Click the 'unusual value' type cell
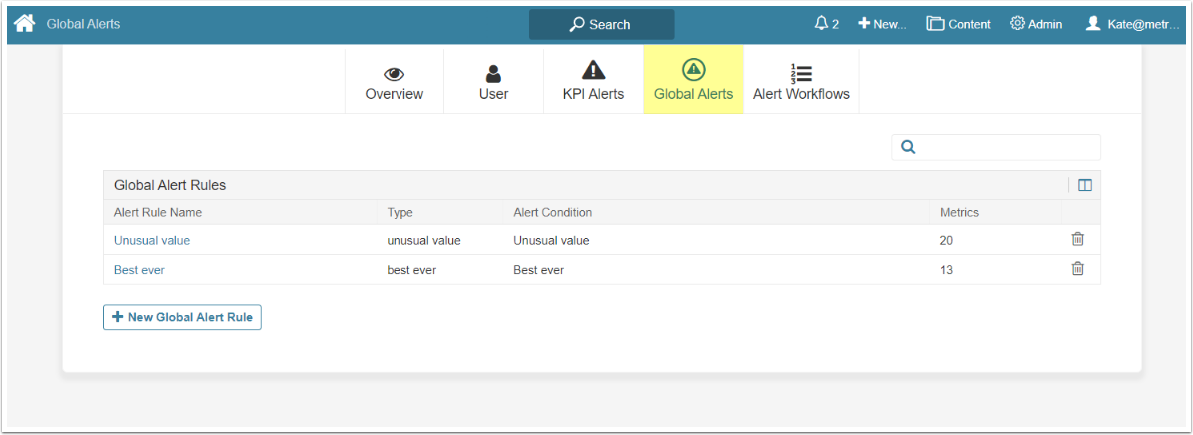 424,240
